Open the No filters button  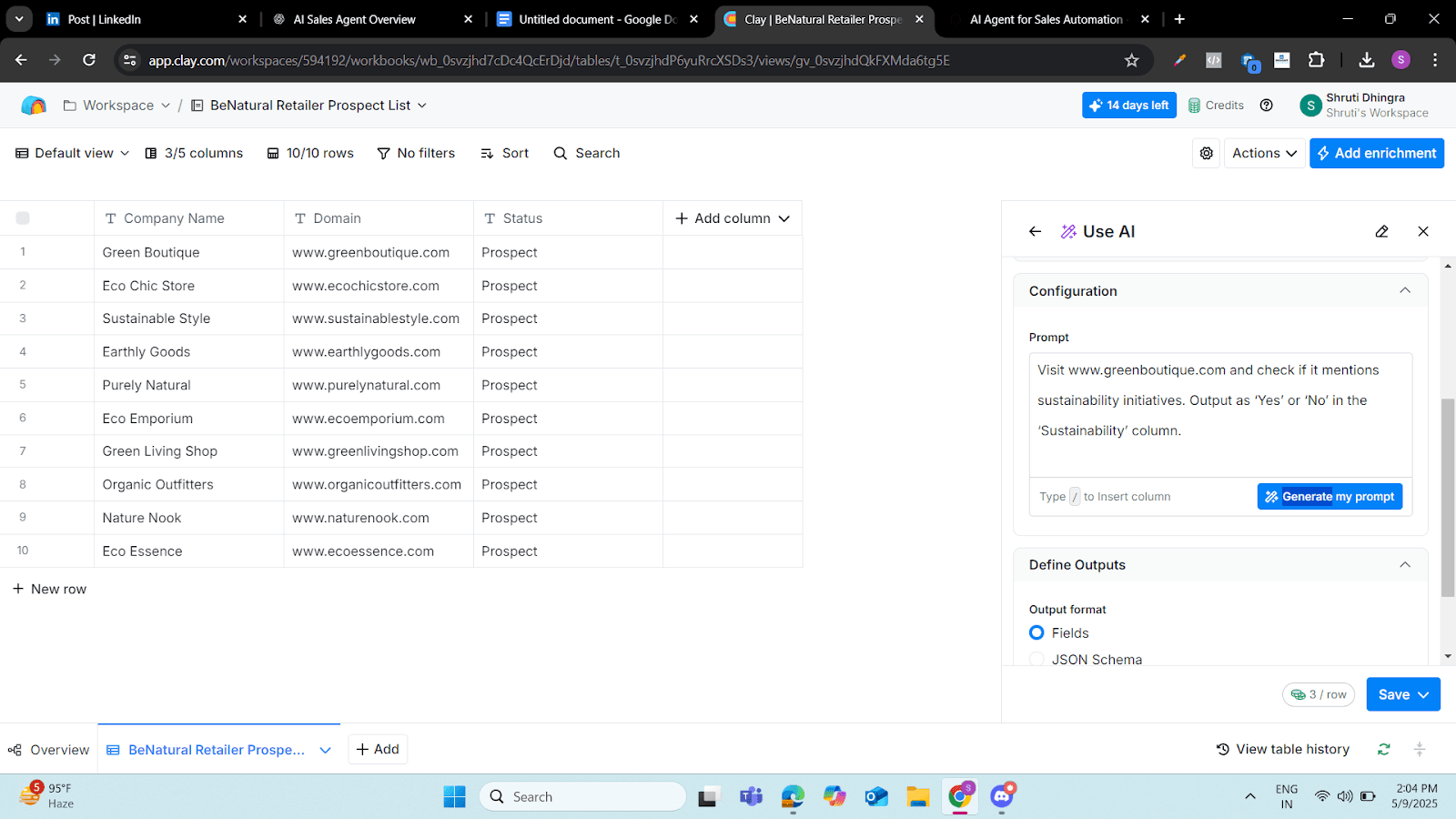[x=416, y=153]
